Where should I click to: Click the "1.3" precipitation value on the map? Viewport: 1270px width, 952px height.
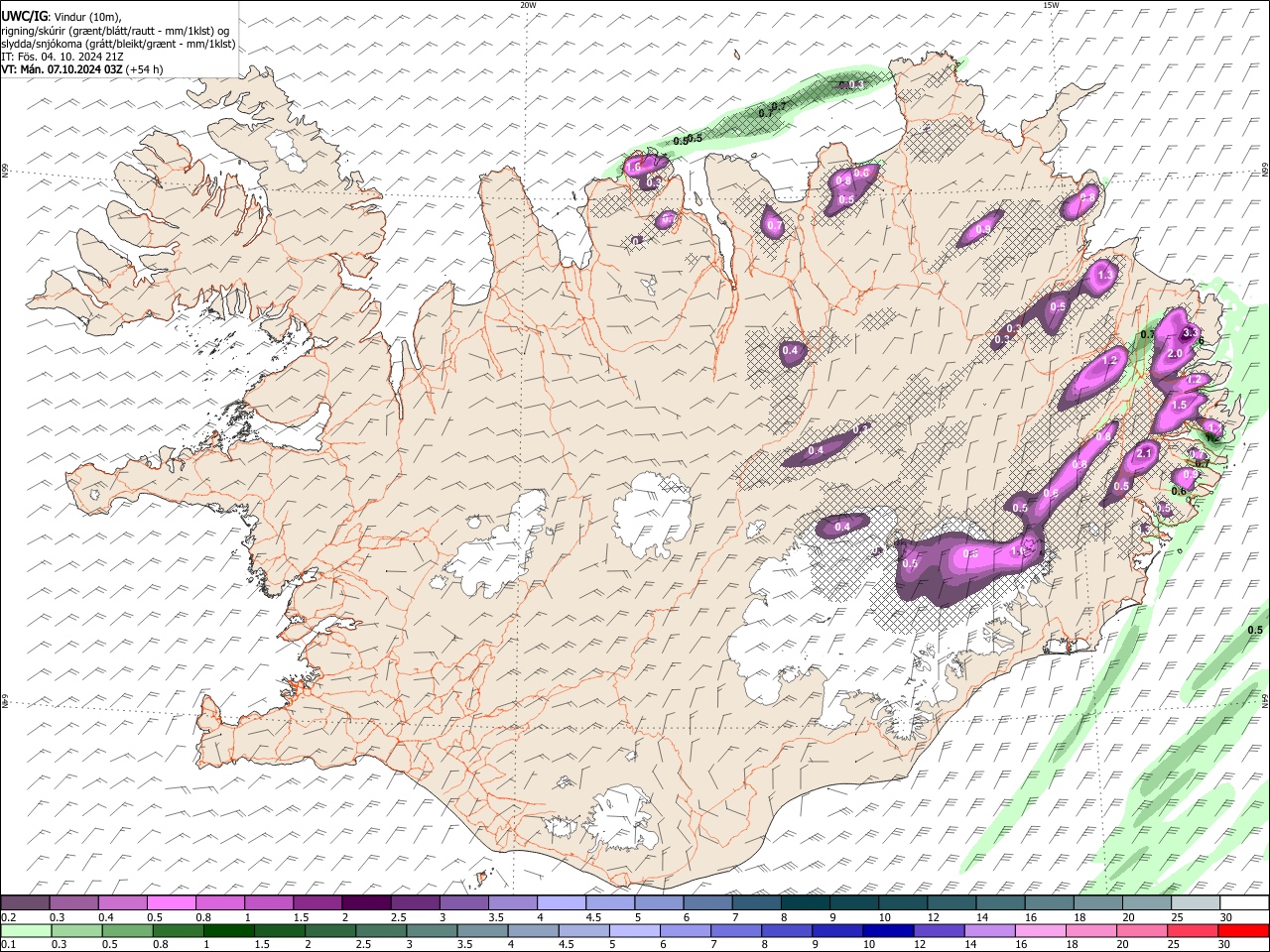(1103, 275)
